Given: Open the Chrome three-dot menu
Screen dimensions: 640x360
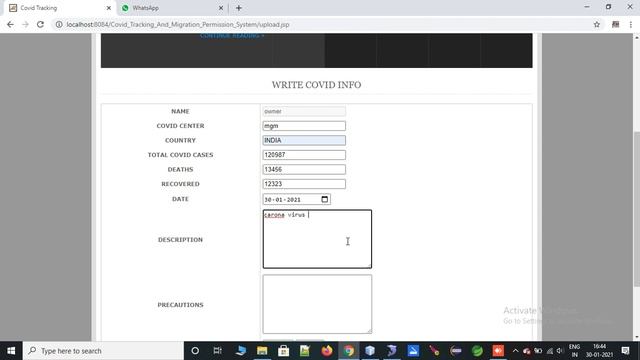Looking at the screenshot, I should point(631,24).
